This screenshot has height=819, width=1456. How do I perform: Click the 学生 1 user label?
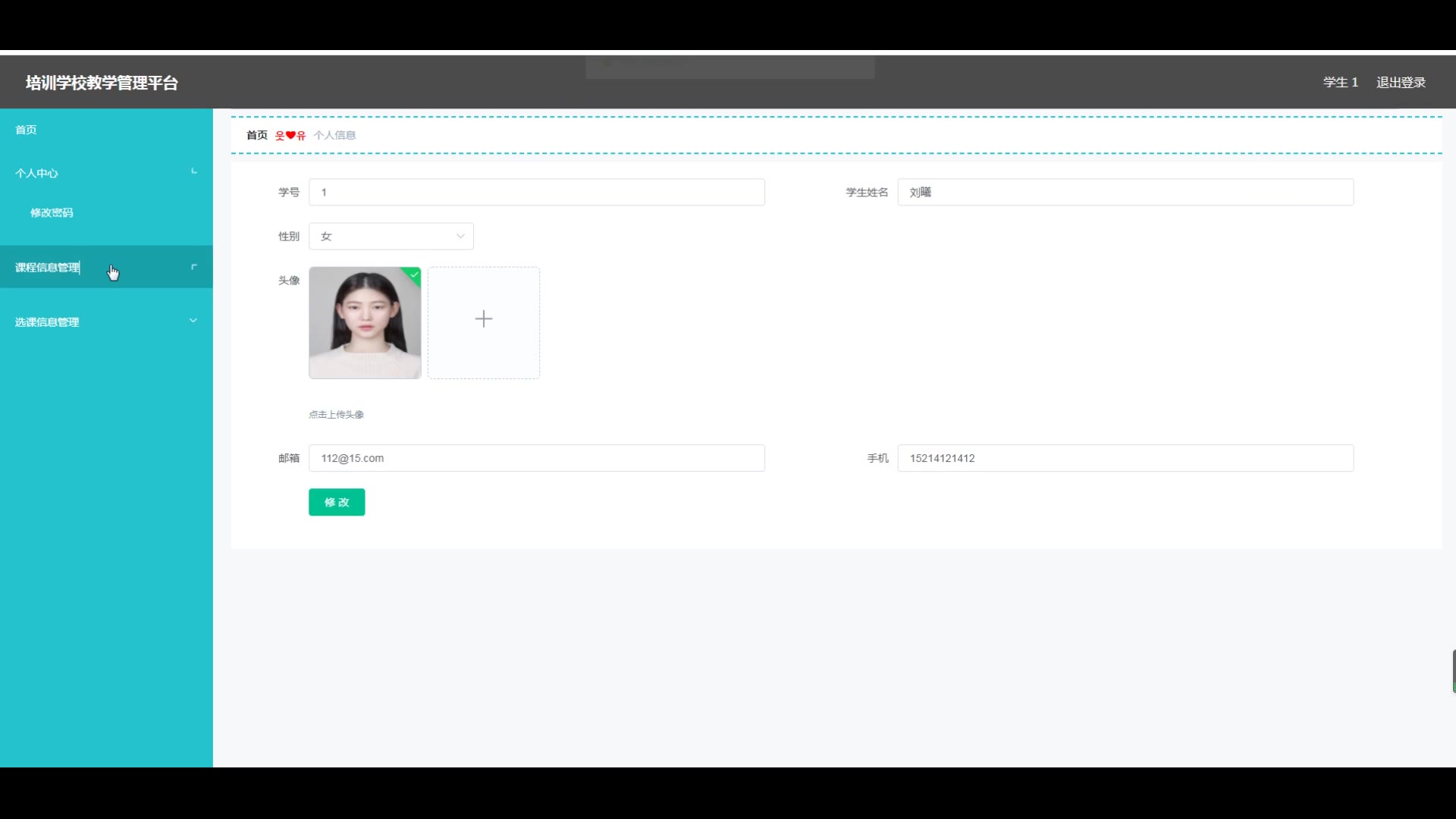(1341, 83)
